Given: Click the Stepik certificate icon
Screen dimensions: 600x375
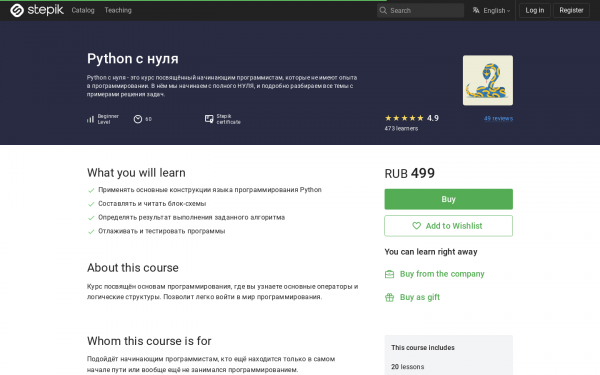Looking at the screenshot, I should click(x=209, y=119).
